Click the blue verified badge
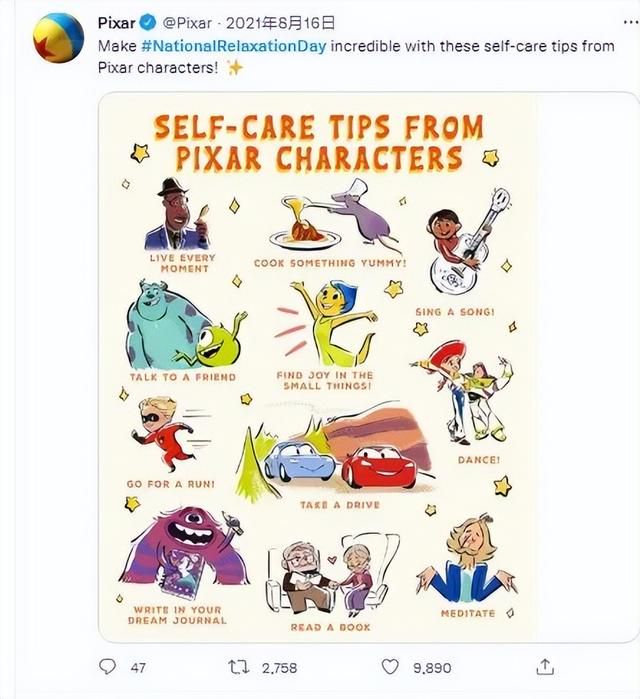 click(x=148, y=22)
